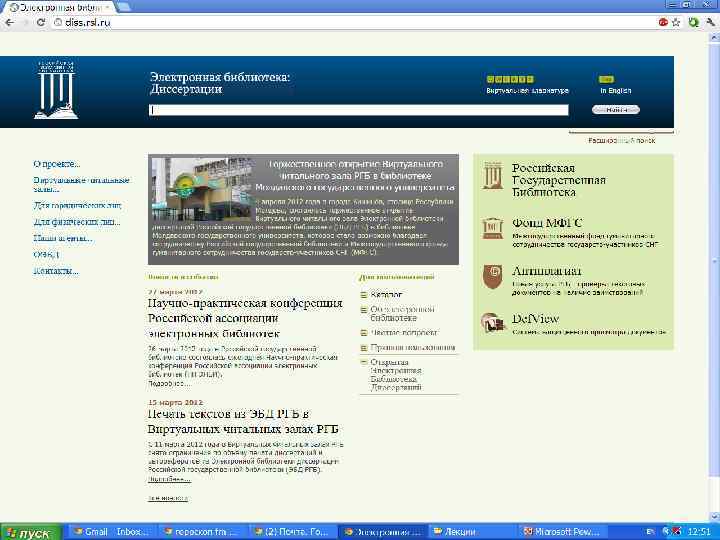Open Открытая Электронная Библиотека Диссертаций link
720x540 pixels.
pyautogui.click(x=396, y=375)
